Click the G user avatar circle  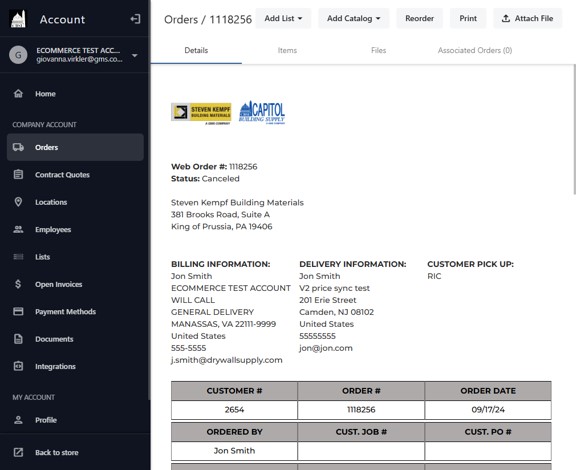pyautogui.click(x=18, y=55)
